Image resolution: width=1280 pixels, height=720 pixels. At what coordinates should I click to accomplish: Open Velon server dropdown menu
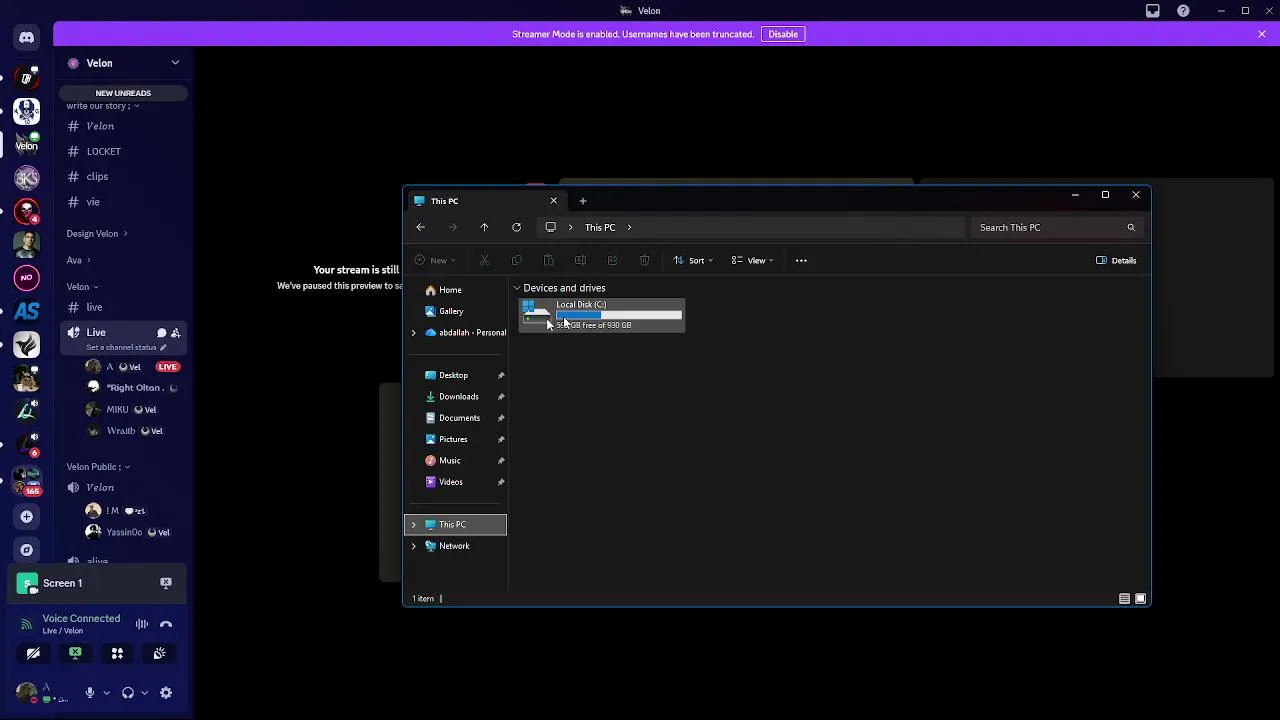pos(175,63)
